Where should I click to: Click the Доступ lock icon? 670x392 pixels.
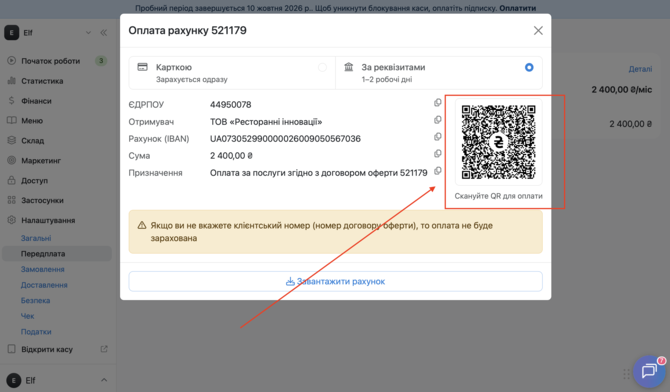[12, 180]
